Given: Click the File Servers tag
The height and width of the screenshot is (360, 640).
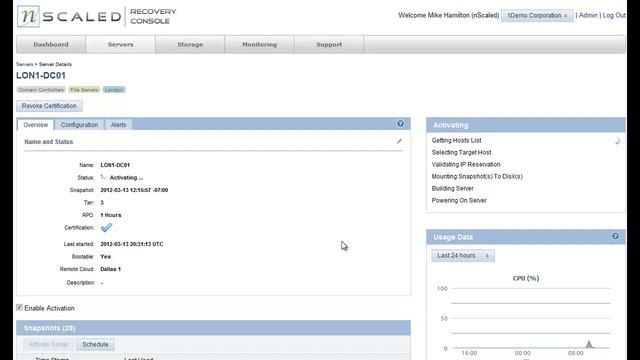Looking at the screenshot, I should tap(84, 90).
